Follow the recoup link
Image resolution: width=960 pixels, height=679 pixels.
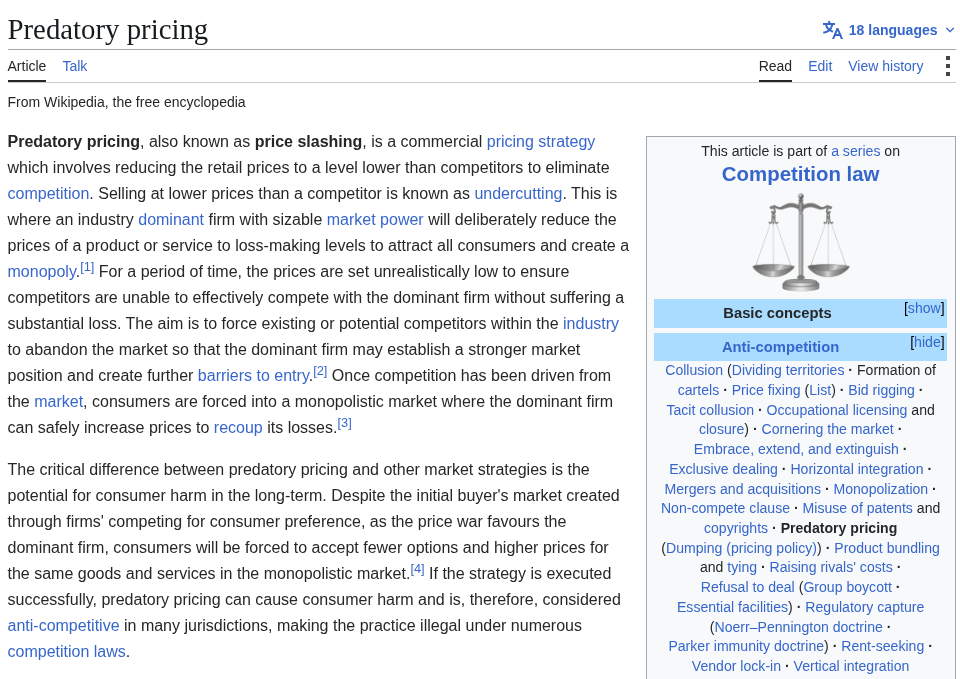point(238,427)
